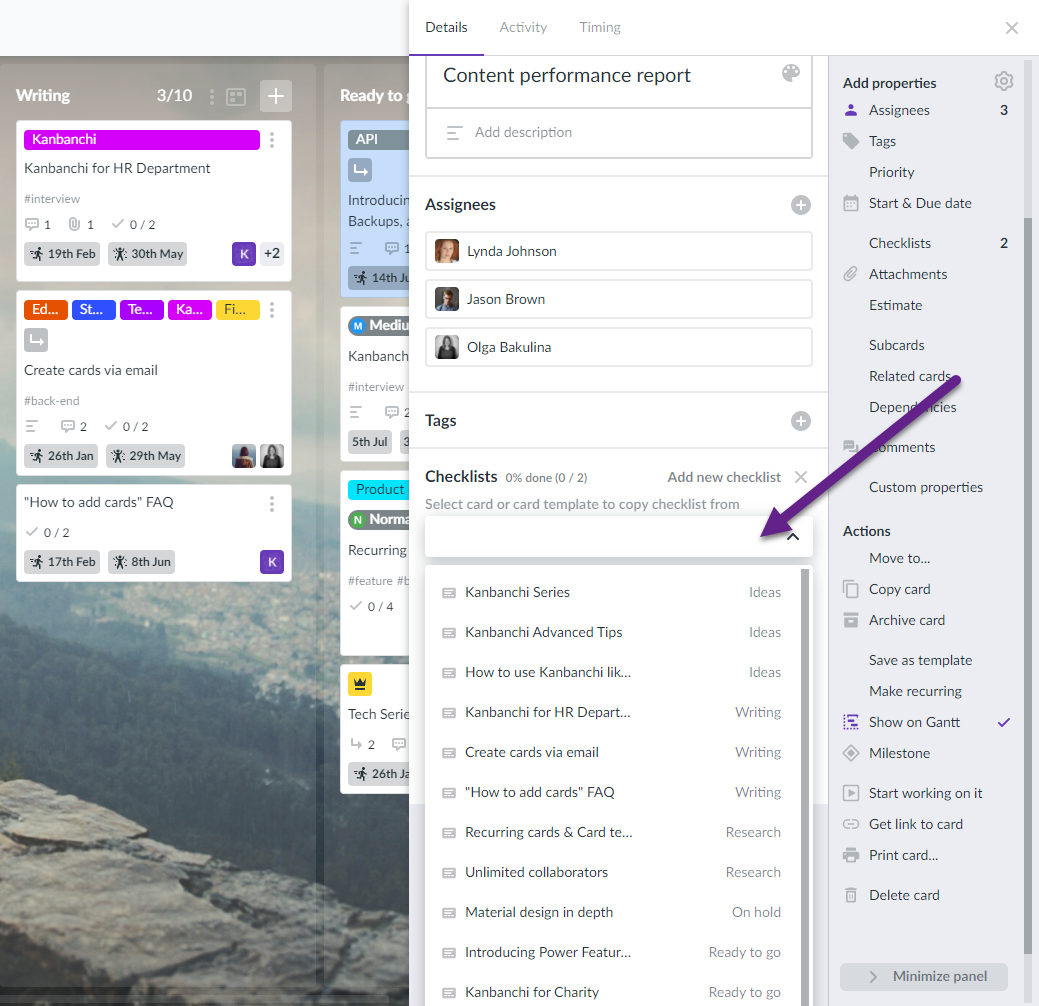Click the 30th May due date badge
The width and height of the screenshot is (1039, 1006).
(148, 254)
